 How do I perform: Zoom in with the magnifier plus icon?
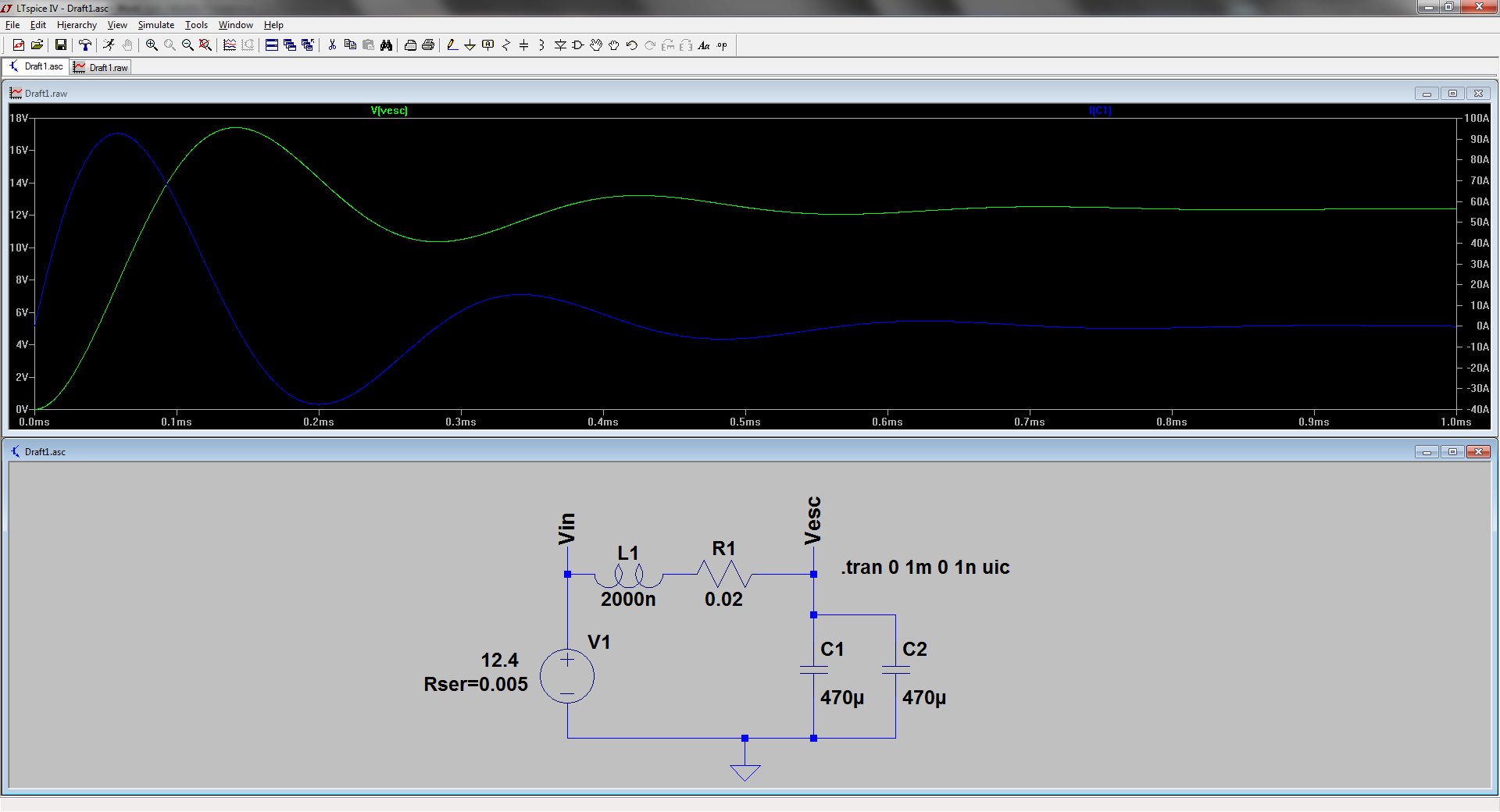[152, 45]
